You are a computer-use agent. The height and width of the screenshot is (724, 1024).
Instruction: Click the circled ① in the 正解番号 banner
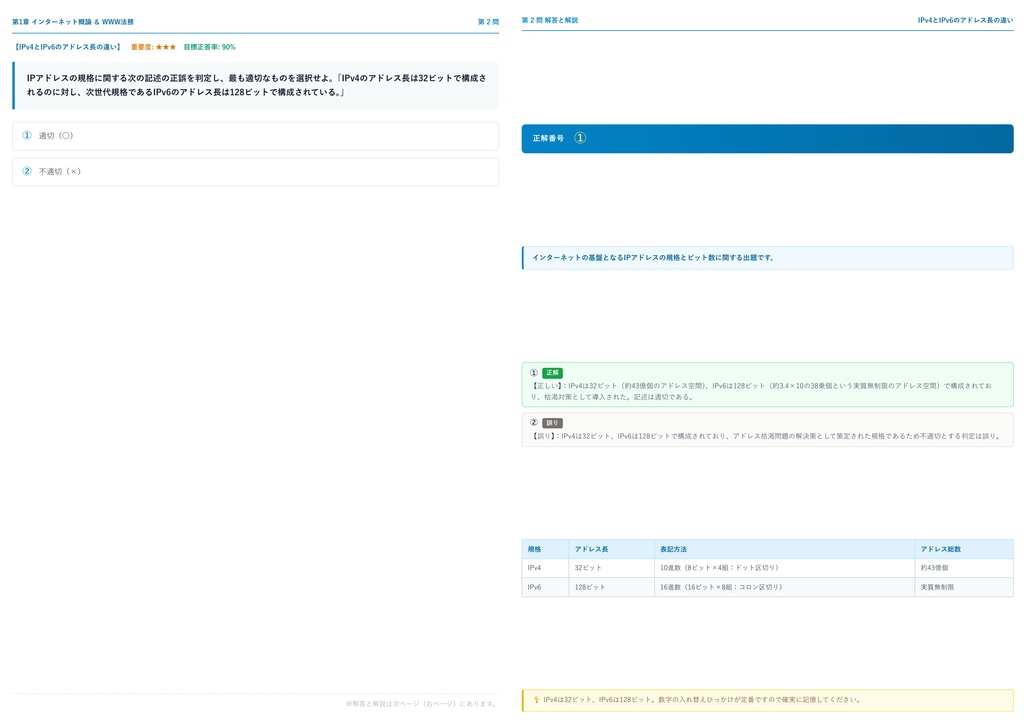pyautogui.click(x=580, y=138)
